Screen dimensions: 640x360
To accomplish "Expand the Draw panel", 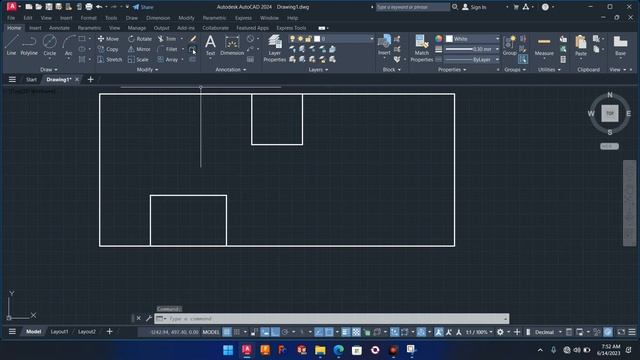I will coord(49,70).
